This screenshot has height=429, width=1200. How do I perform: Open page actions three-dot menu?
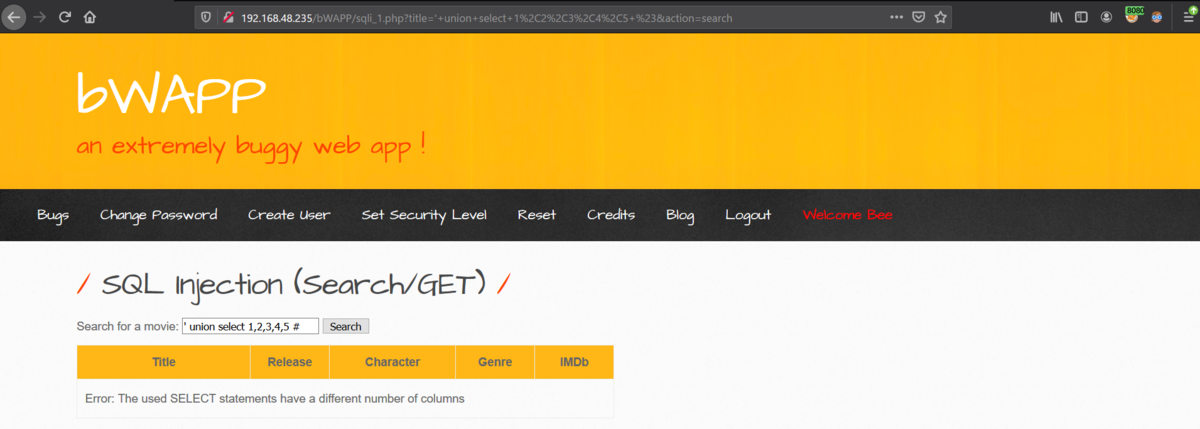click(896, 17)
